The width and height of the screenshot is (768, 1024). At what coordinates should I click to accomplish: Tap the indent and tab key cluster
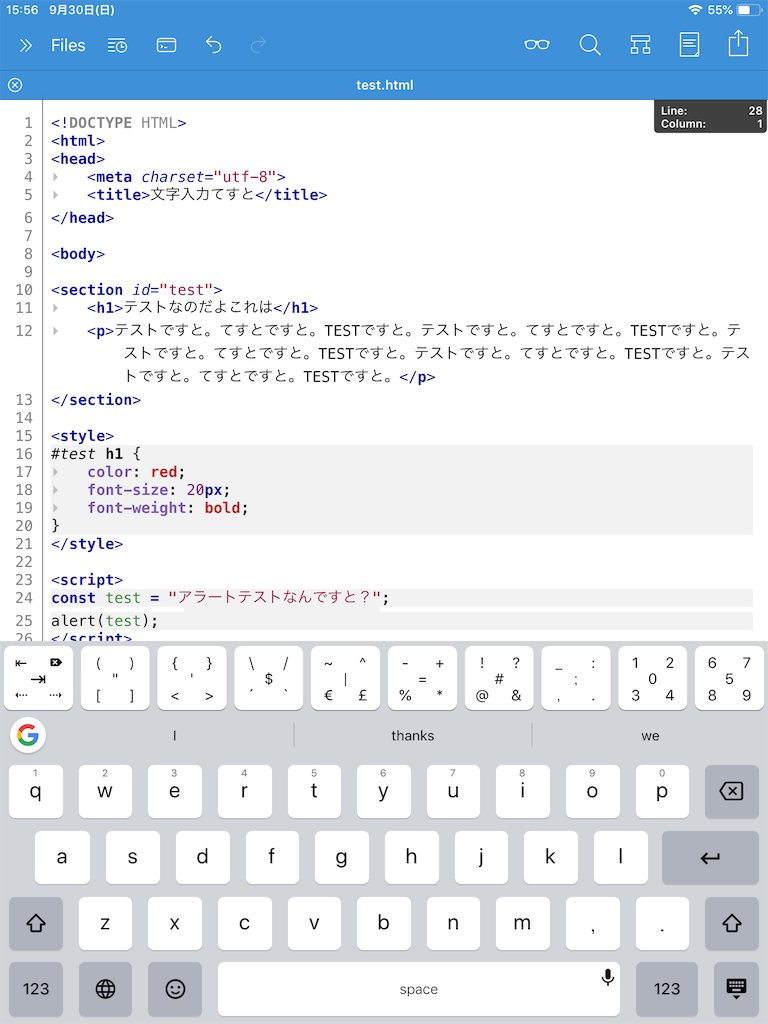39,678
